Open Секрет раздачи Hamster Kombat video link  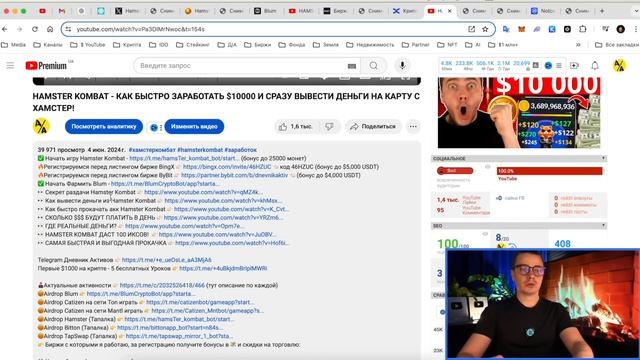(x=202, y=192)
